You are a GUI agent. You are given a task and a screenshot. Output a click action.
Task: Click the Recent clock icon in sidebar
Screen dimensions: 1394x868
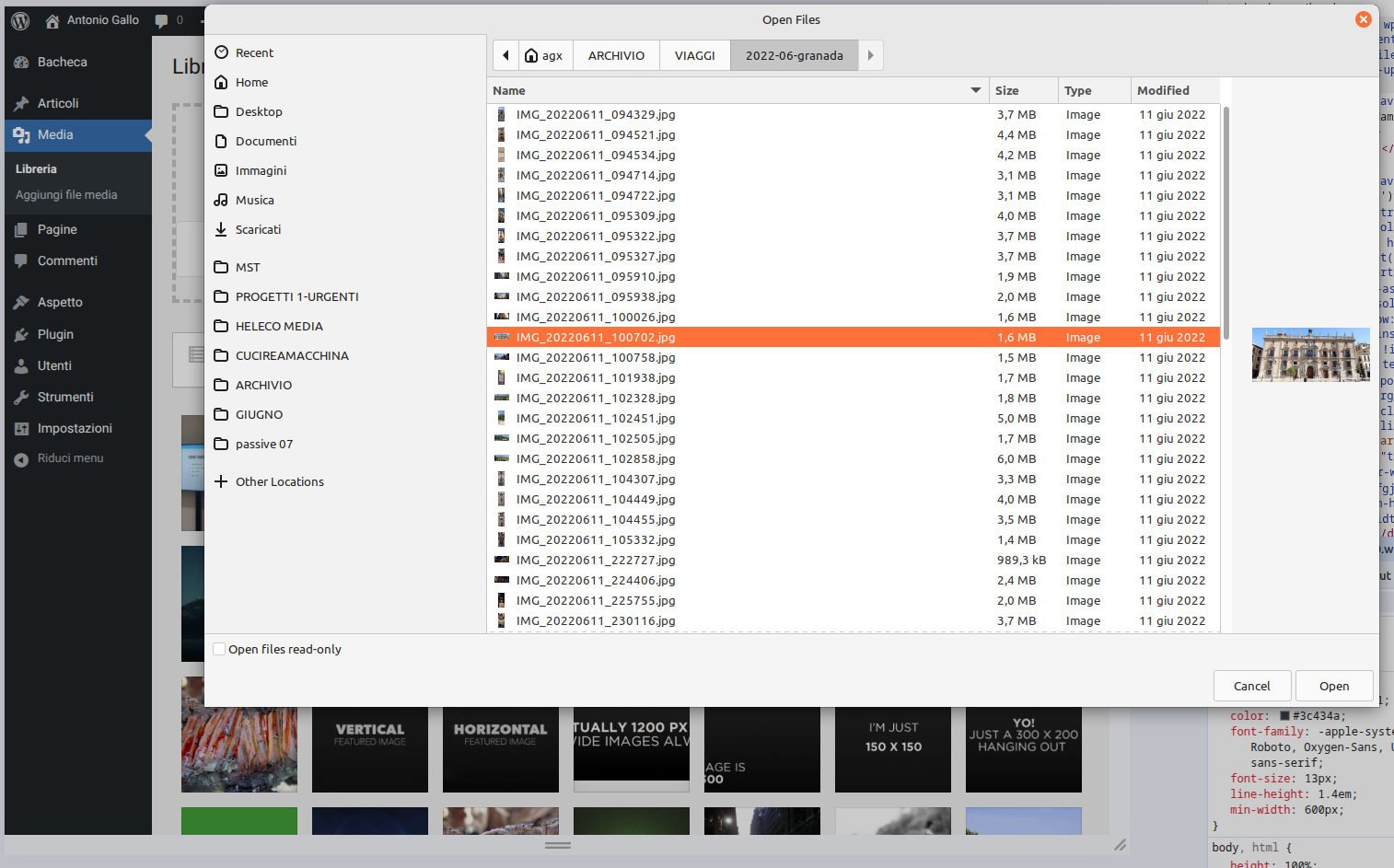point(221,52)
